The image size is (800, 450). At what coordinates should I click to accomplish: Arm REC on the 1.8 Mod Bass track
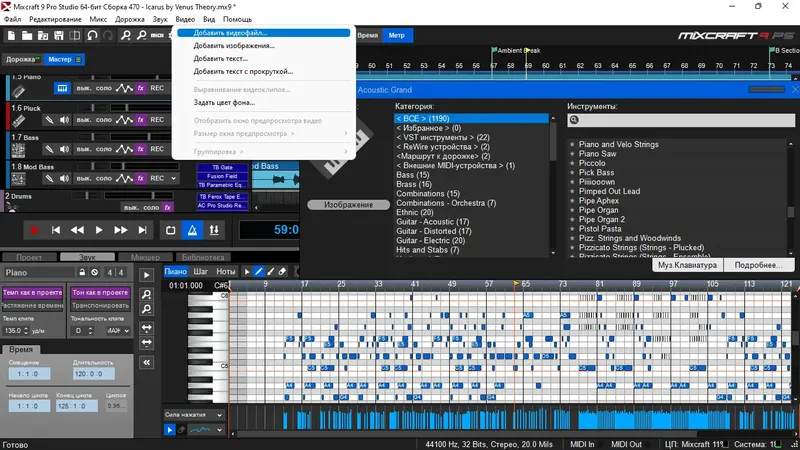pos(157,179)
